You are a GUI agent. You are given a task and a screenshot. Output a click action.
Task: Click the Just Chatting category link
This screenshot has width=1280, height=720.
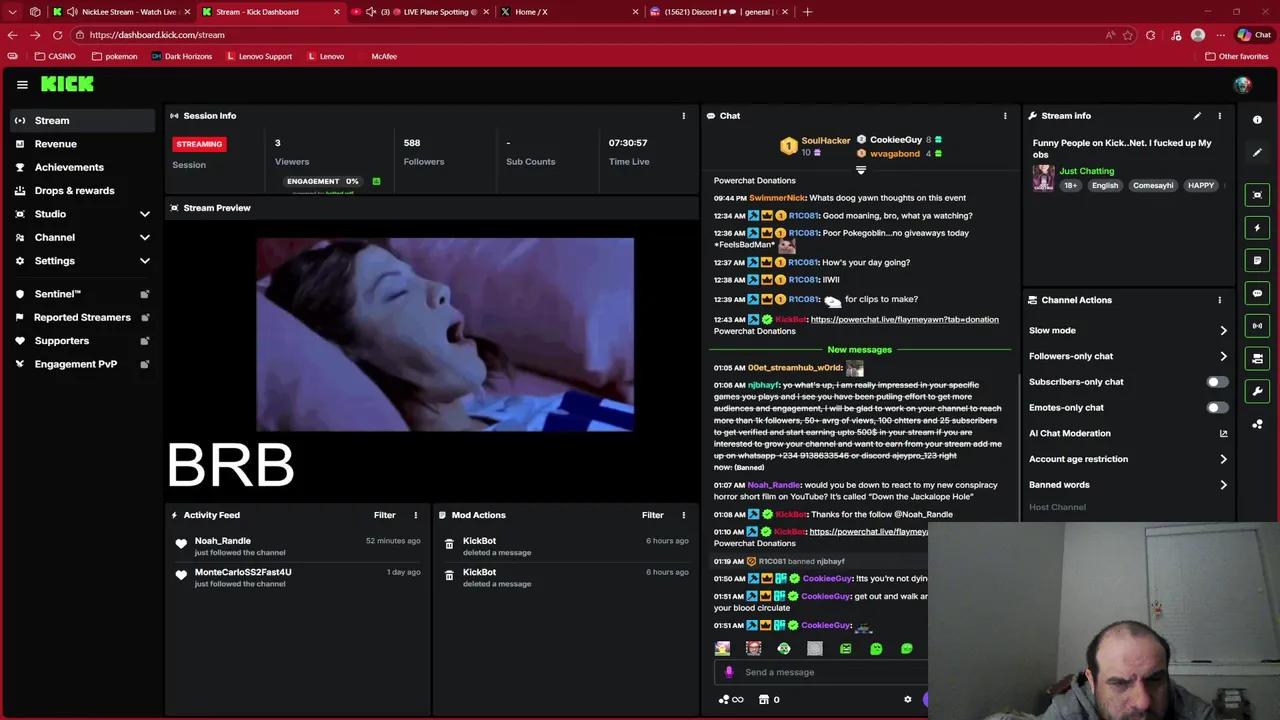(x=1086, y=171)
